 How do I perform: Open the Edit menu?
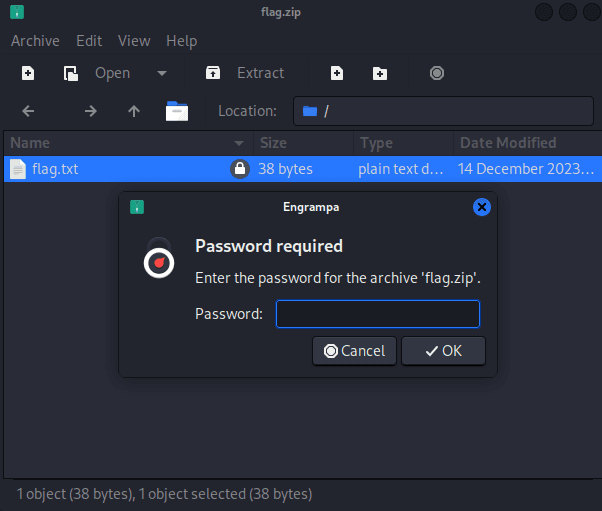pos(89,41)
